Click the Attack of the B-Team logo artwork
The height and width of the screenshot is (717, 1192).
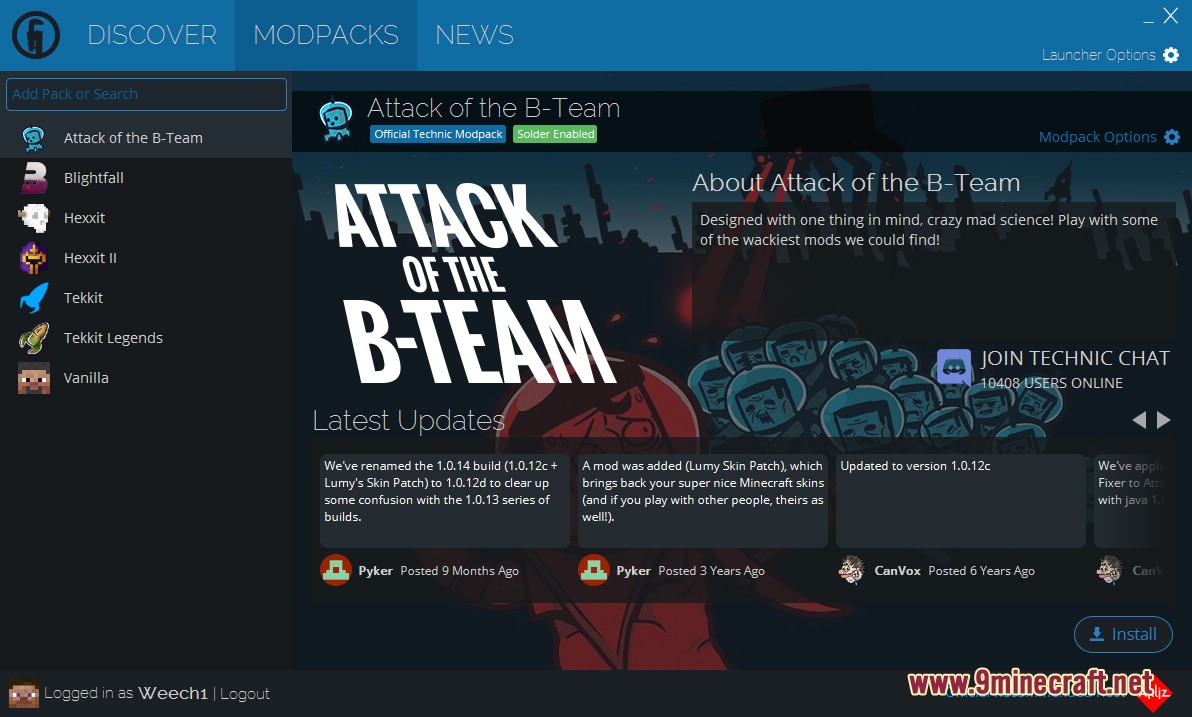pos(475,283)
